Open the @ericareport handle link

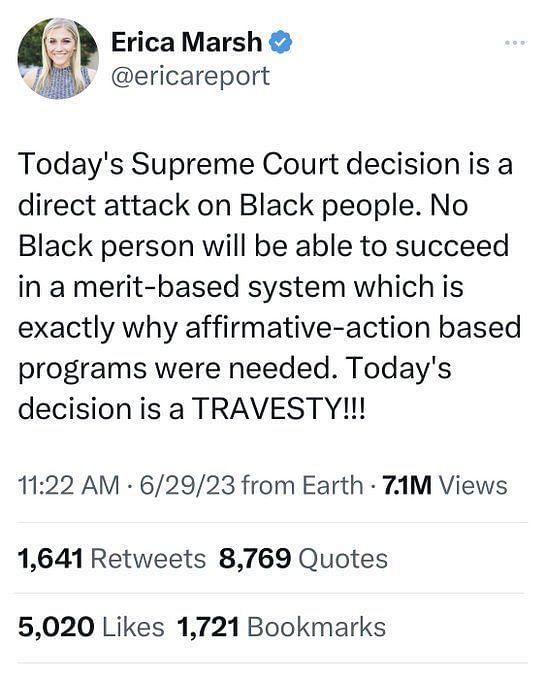tap(191, 76)
